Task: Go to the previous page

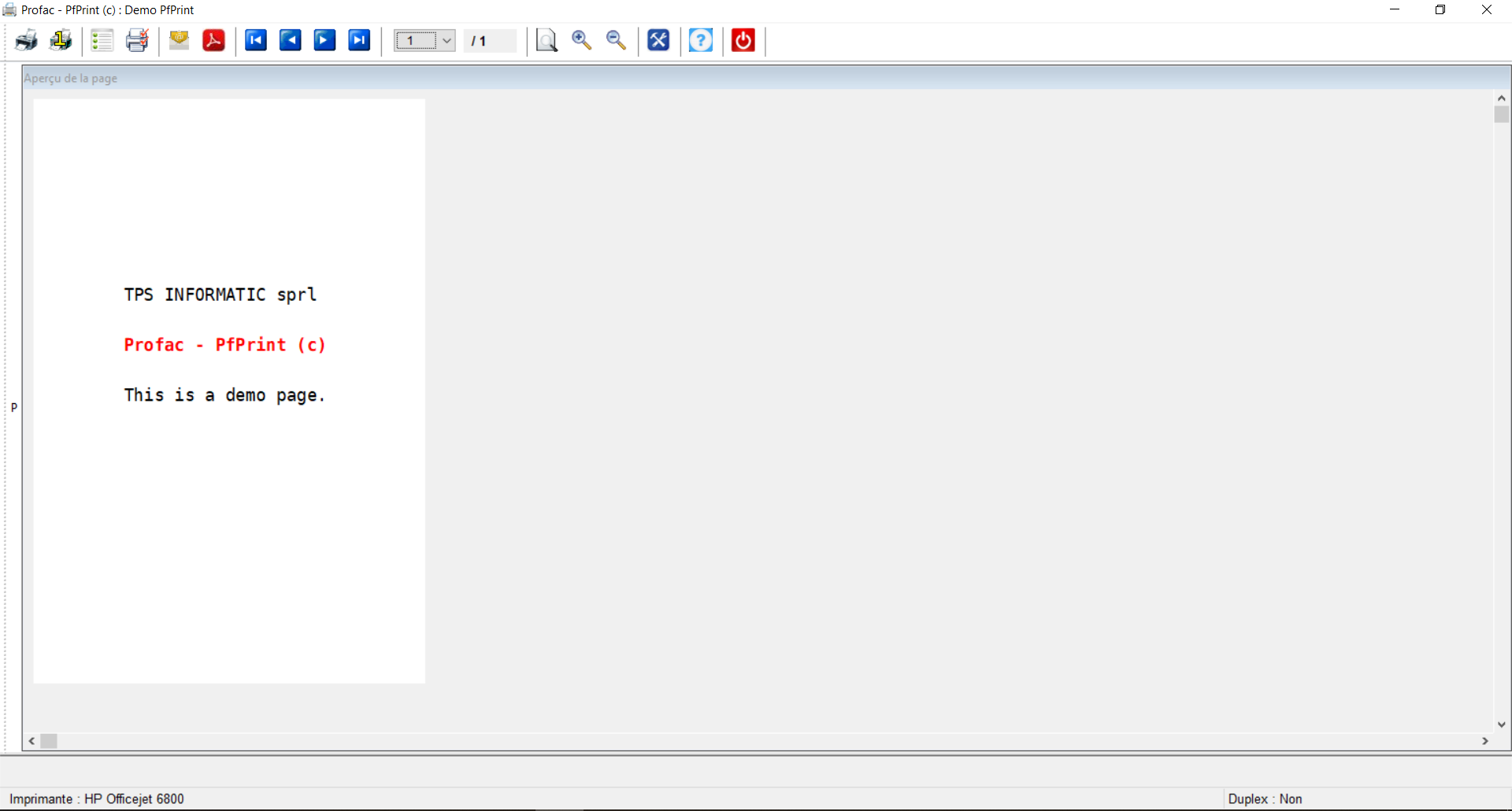Action: point(291,40)
